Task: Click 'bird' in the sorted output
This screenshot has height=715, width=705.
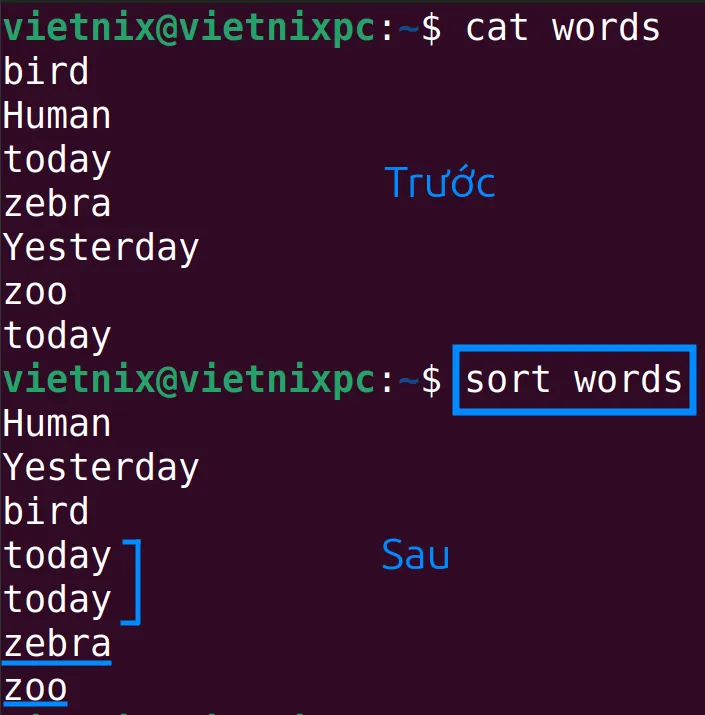Action: pyautogui.click(x=46, y=511)
